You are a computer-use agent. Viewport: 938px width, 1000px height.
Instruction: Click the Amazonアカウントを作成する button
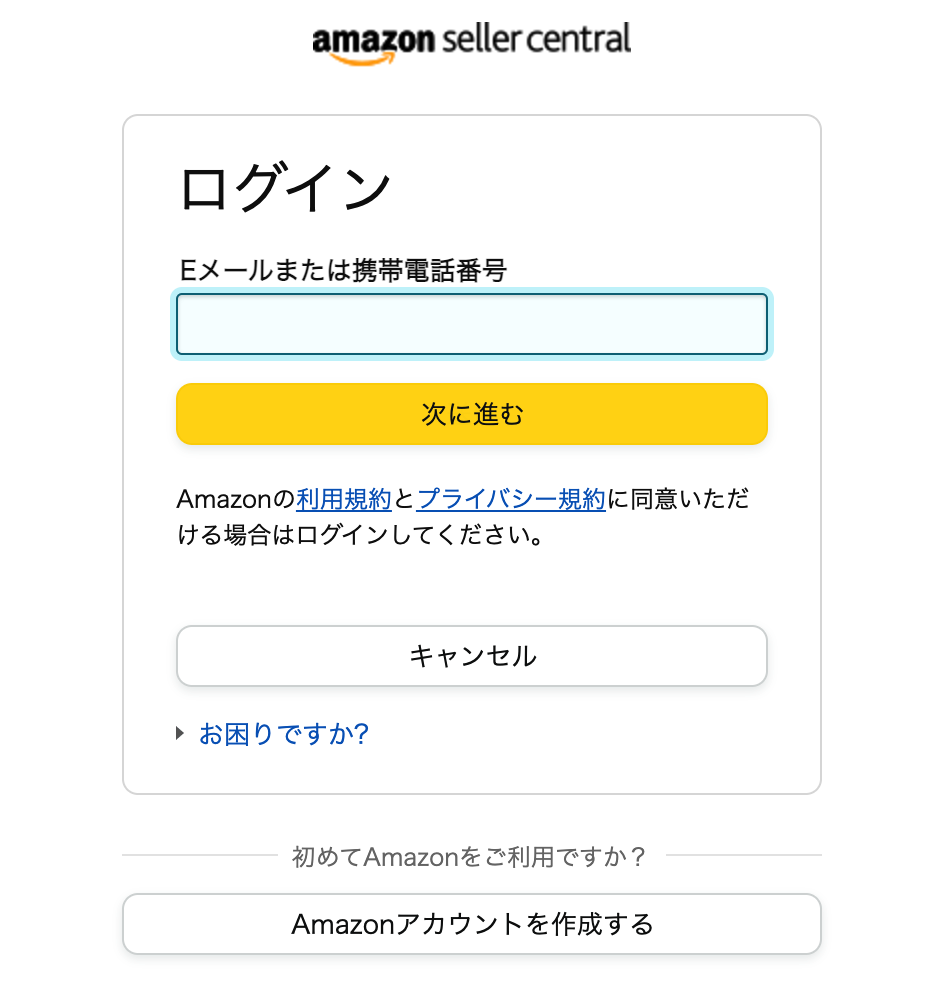(471, 924)
